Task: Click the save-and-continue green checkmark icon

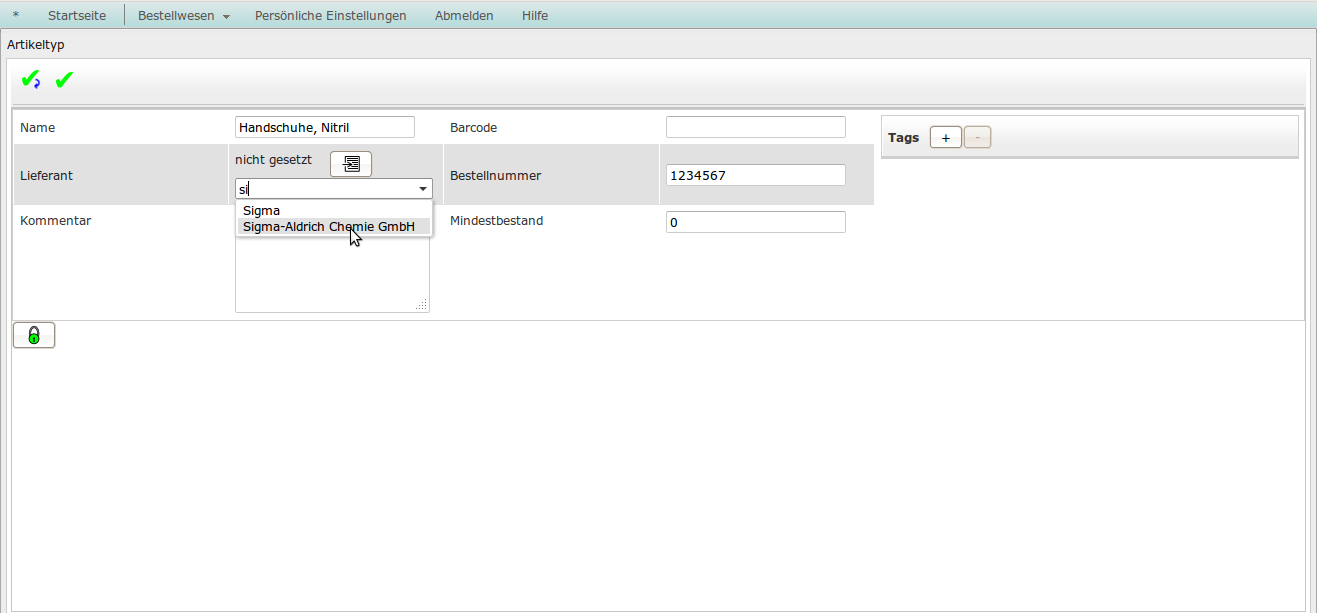Action: coord(31,80)
